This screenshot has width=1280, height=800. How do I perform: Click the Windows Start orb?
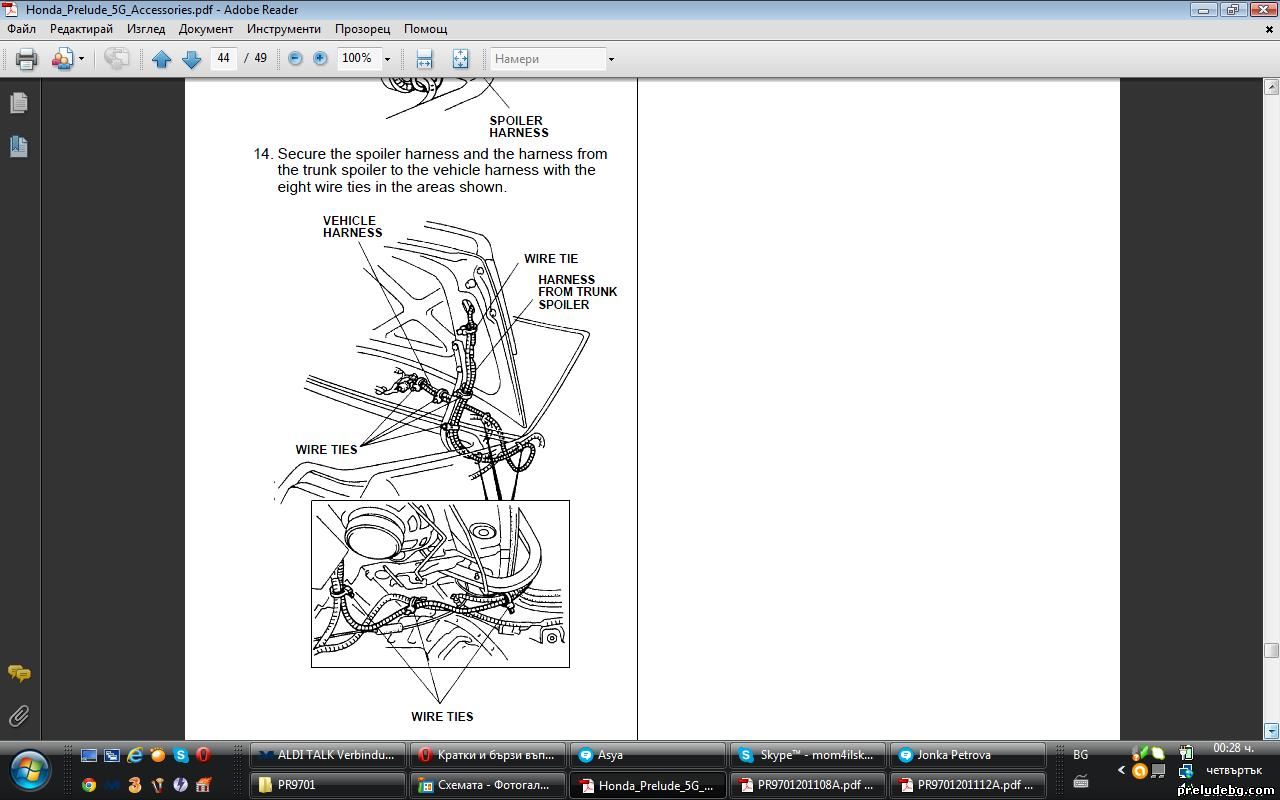32,771
